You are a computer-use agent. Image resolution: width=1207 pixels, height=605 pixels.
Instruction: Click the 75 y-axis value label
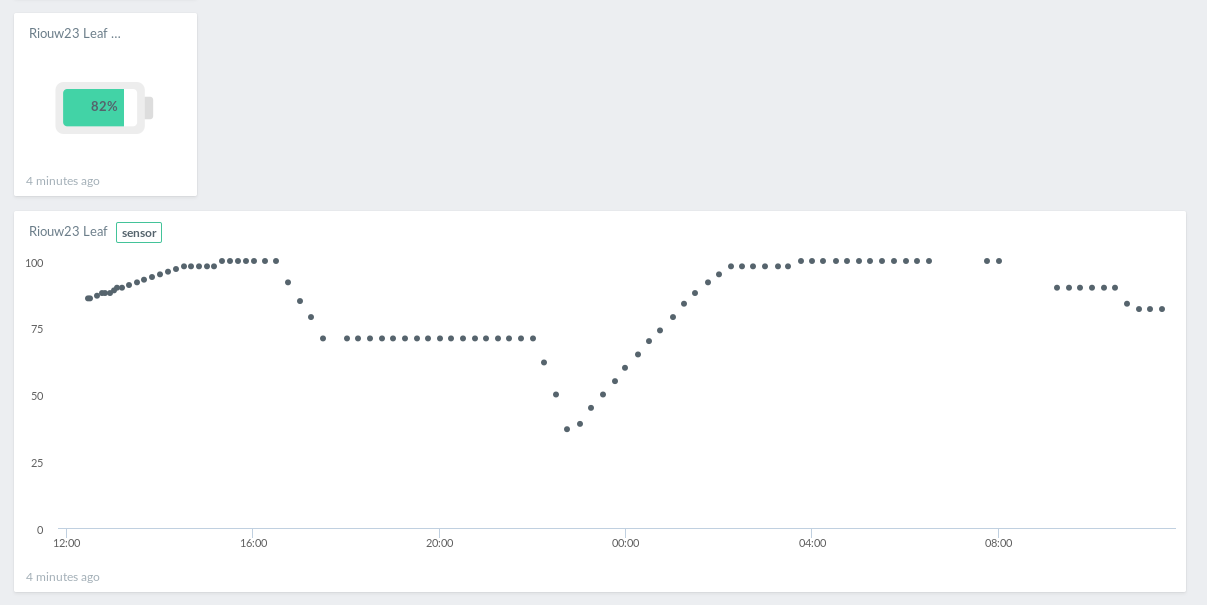point(37,329)
